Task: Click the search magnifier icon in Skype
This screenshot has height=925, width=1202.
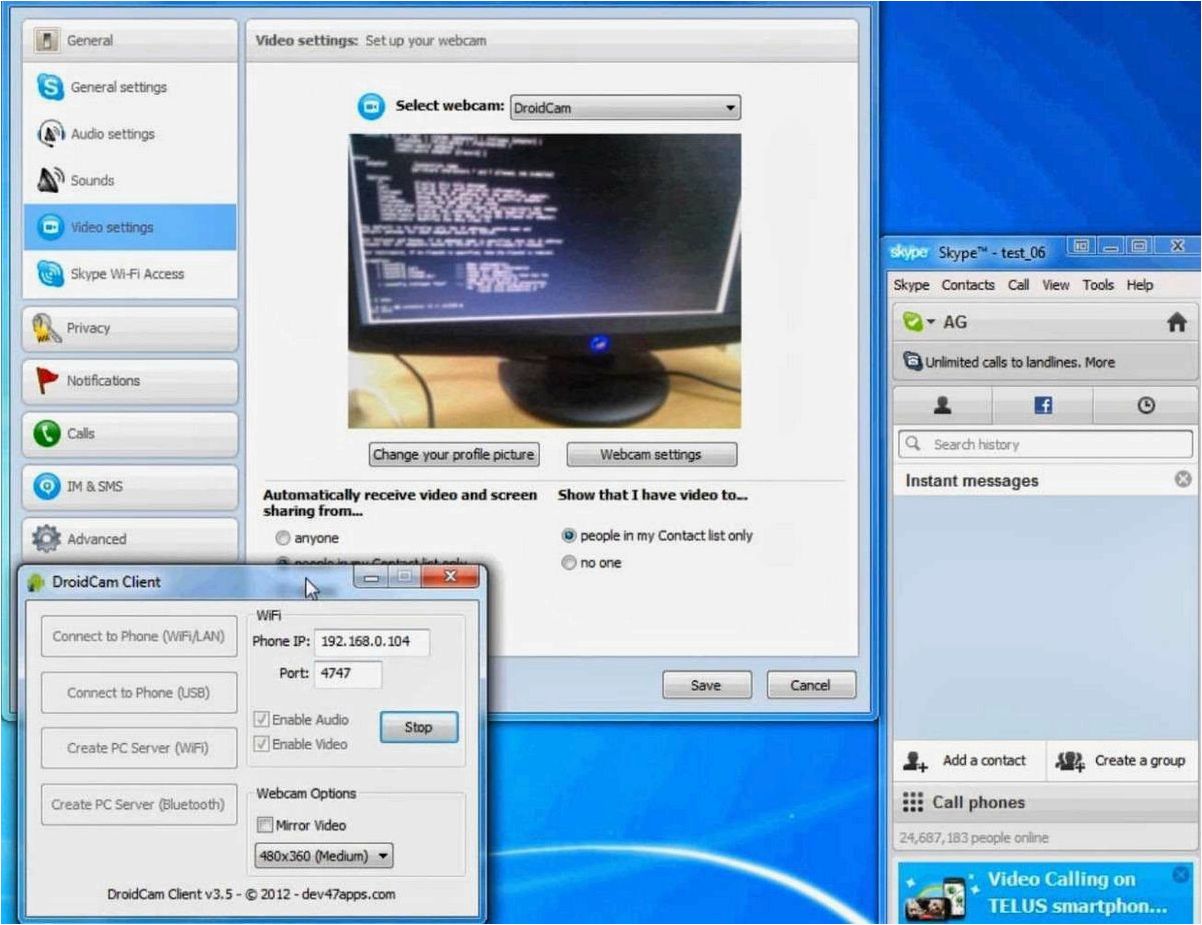Action: pos(912,444)
